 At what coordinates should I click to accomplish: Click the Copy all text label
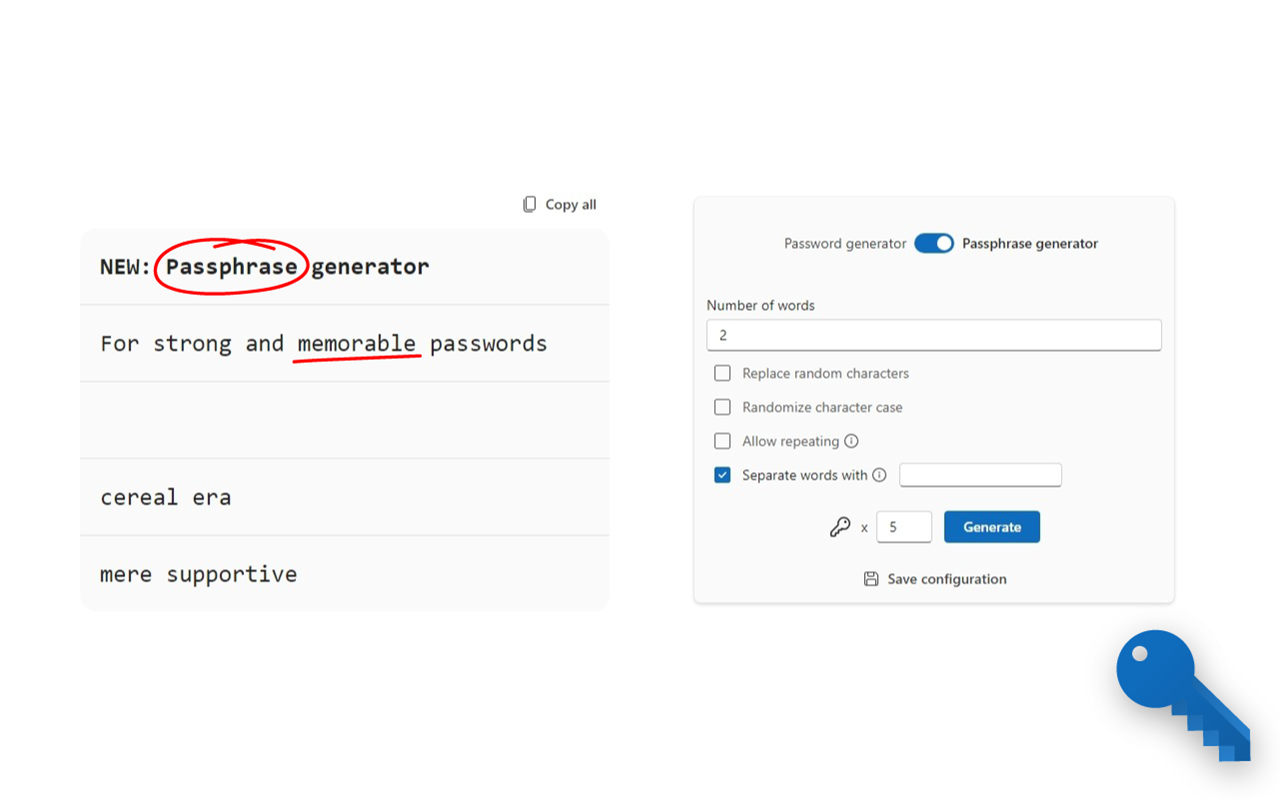pyautogui.click(x=571, y=204)
